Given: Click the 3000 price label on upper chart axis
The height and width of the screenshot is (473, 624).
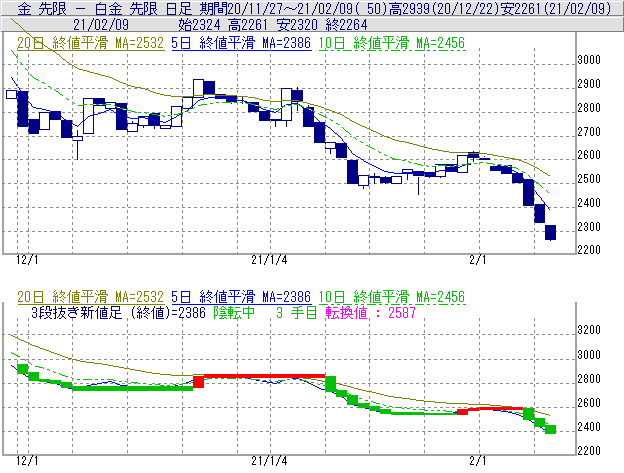Looking at the screenshot, I should [589, 60].
